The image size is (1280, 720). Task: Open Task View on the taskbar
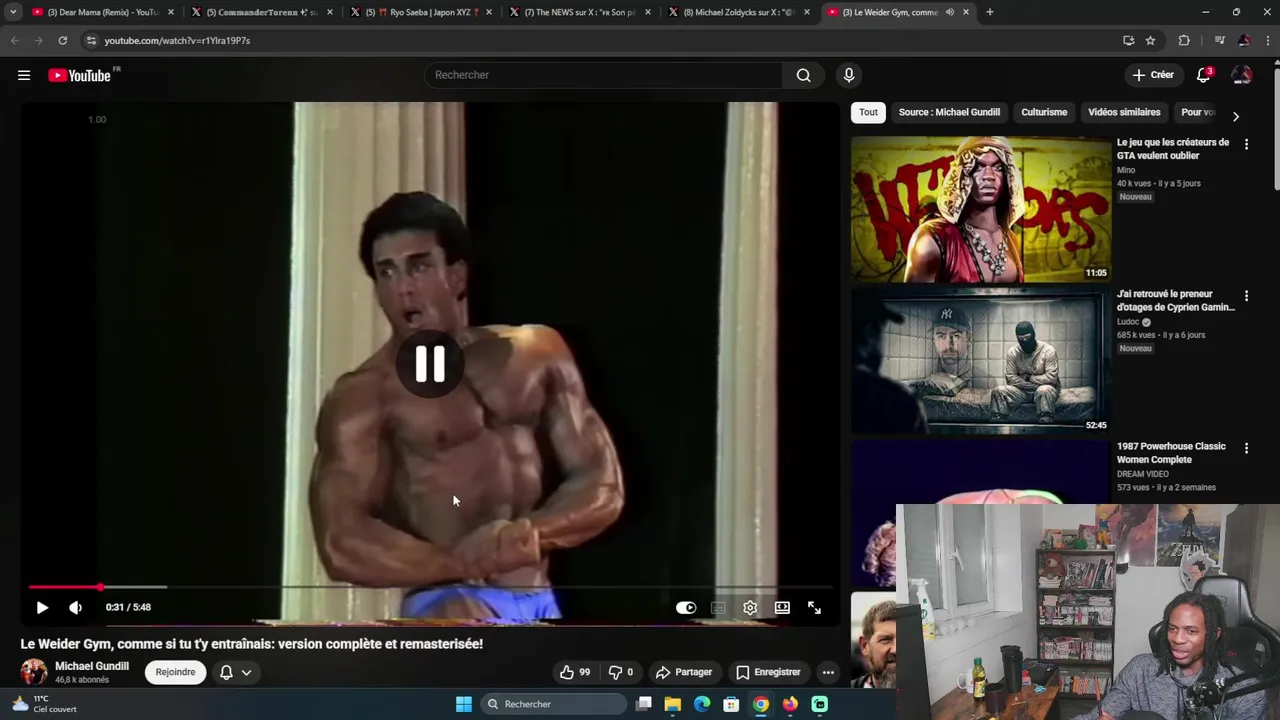[x=644, y=704]
